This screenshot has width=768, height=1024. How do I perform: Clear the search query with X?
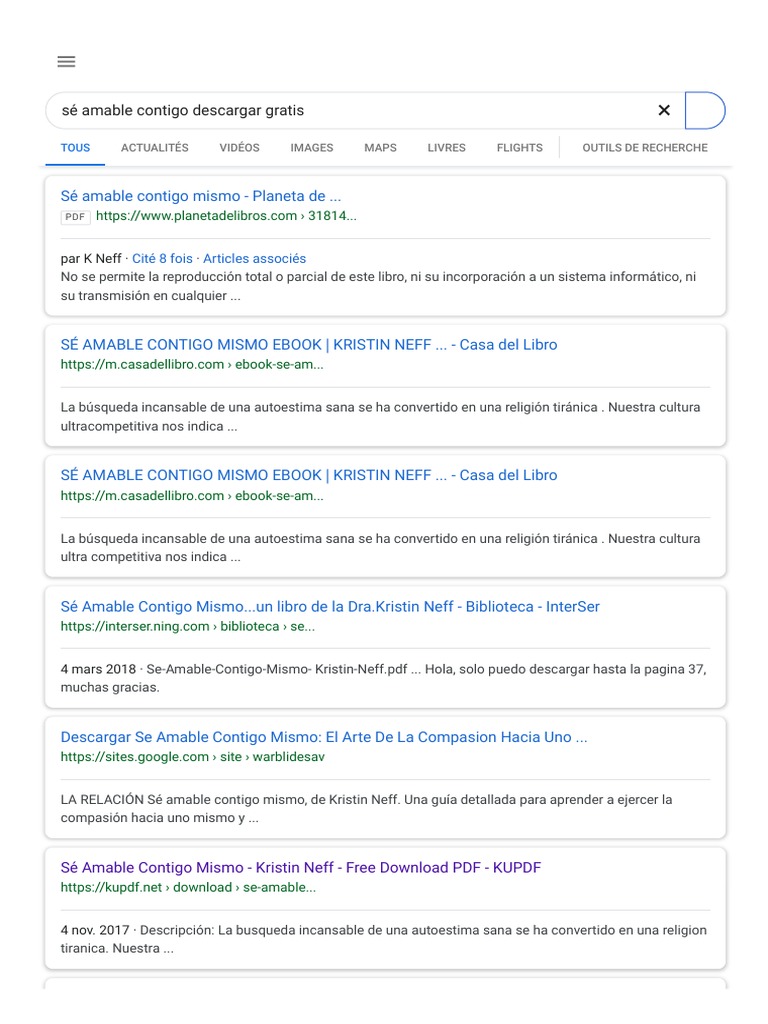click(x=664, y=111)
